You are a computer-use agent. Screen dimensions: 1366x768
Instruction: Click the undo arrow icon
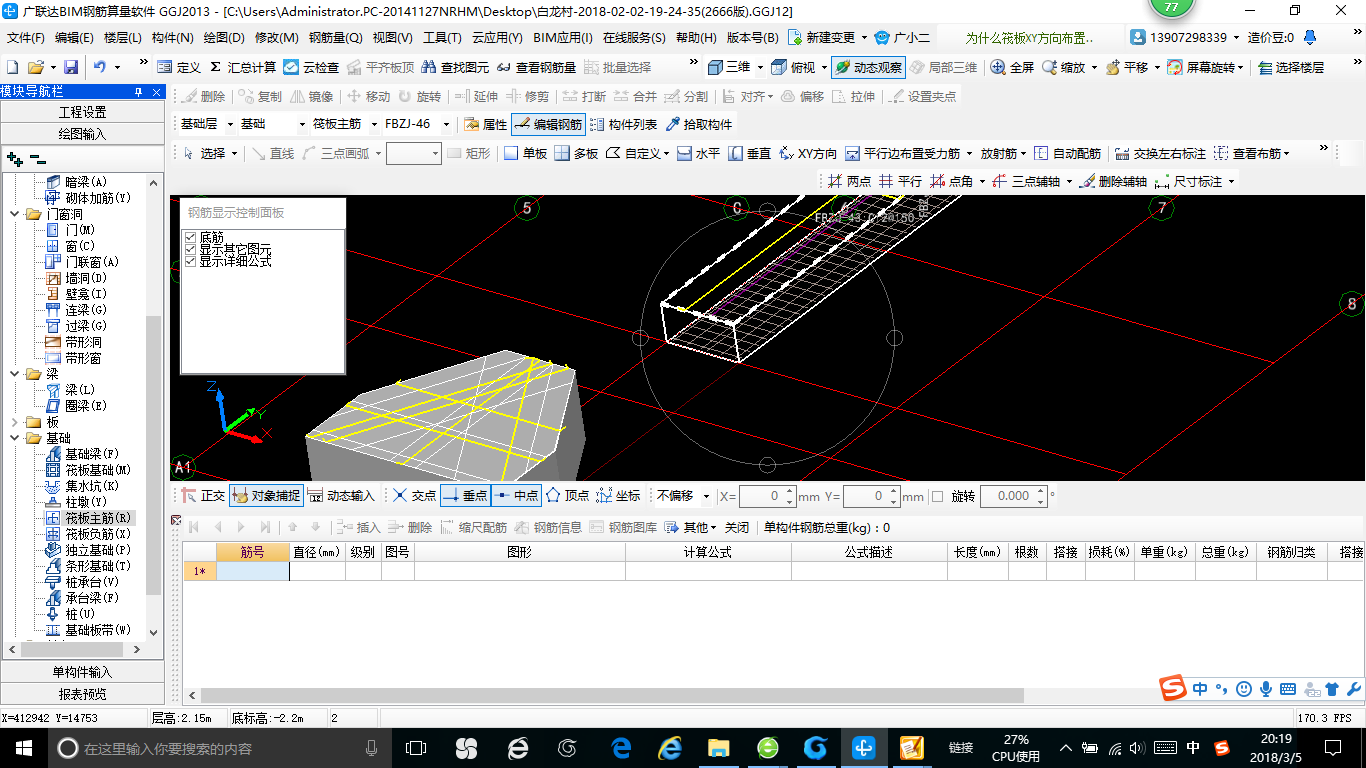[x=100, y=67]
